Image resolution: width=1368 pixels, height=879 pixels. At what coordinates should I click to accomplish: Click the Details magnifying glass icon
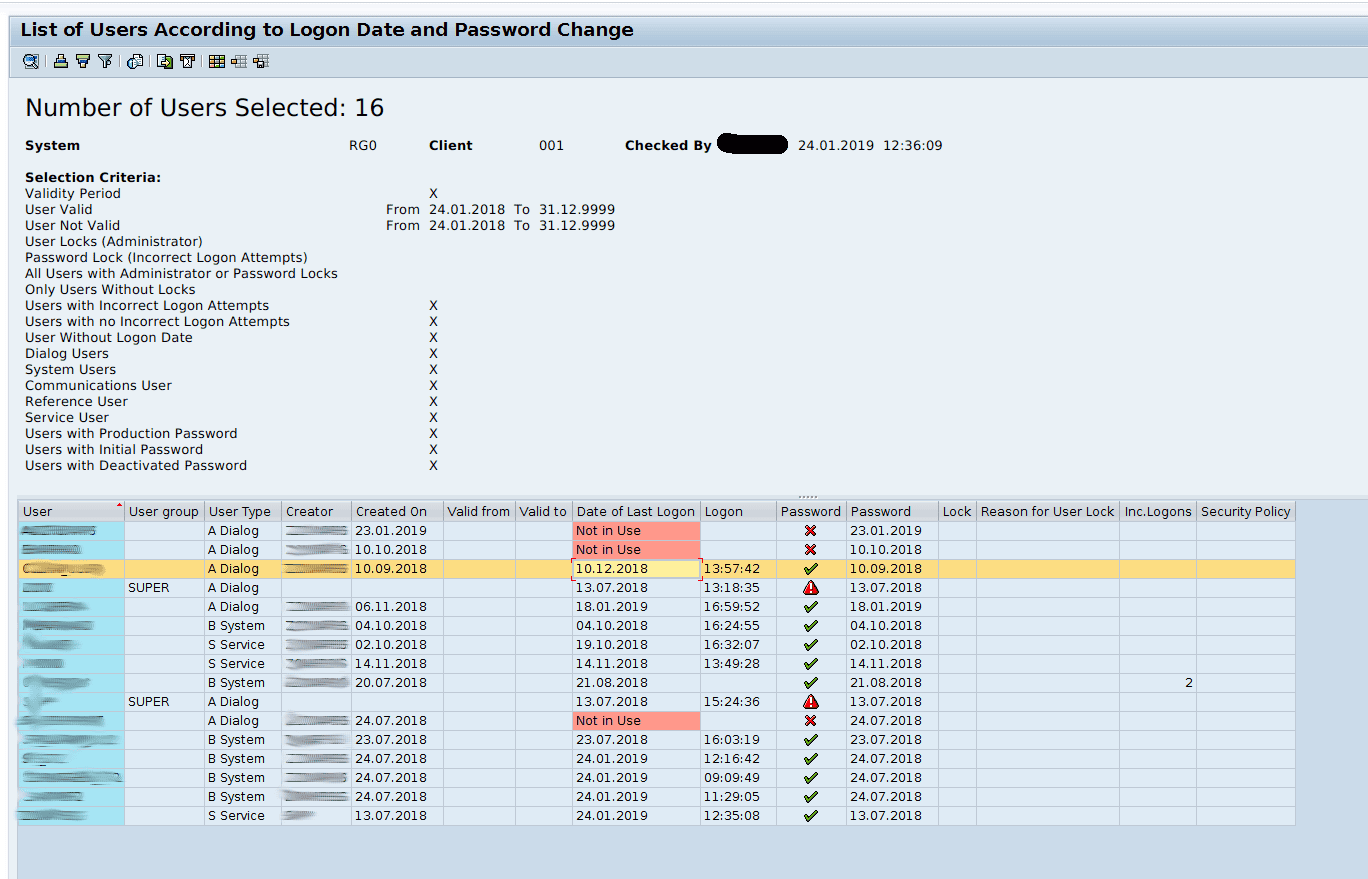30,61
